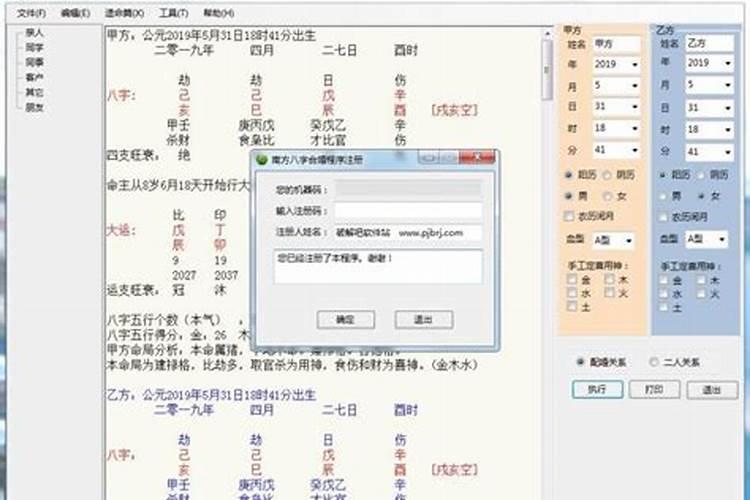This screenshot has height=500, width=750.
Task: Click 确定 in the registration dialog
Action: 345,320
